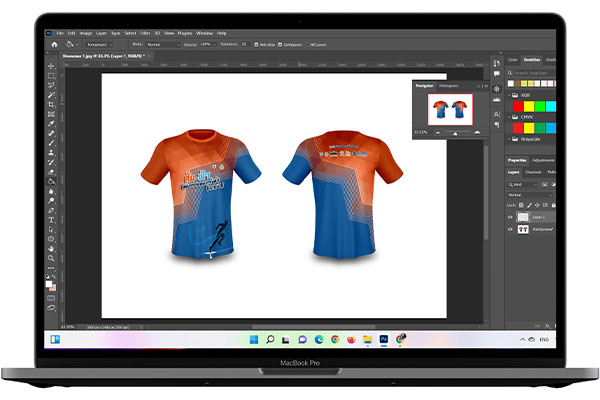Switch to the Histogram tab
600x400 pixels.
coord(448,86)
